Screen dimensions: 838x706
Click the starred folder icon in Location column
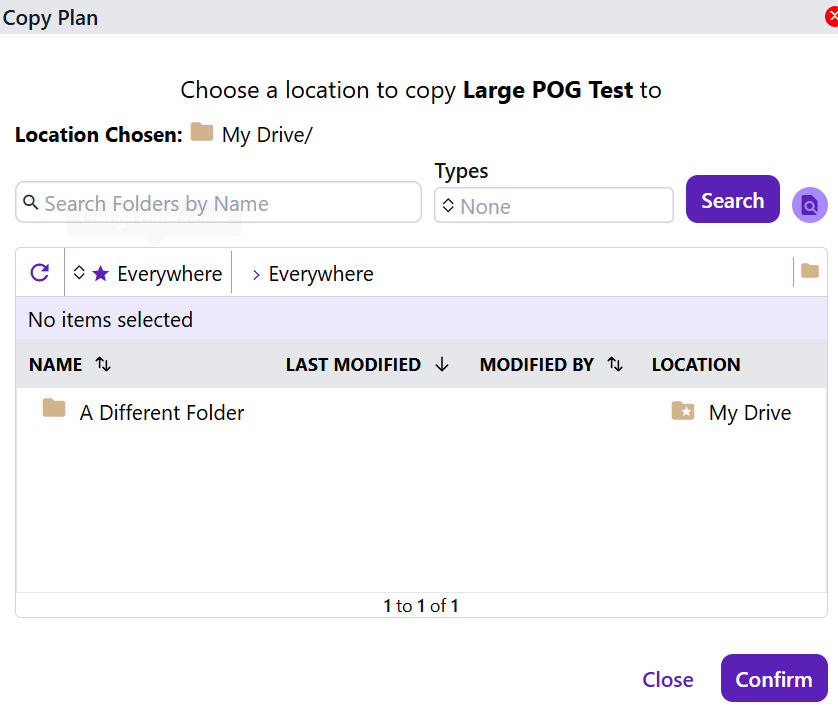683,411
